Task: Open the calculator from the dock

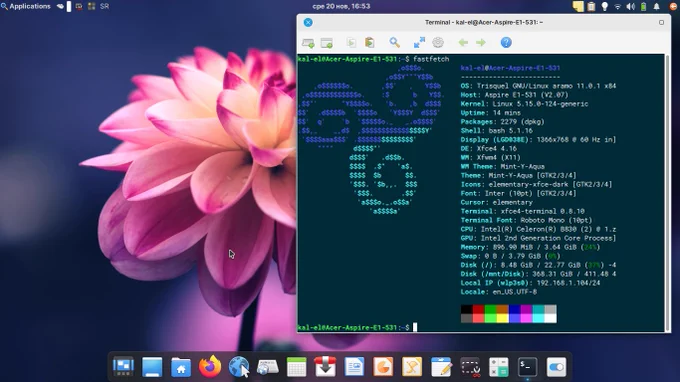Action: click(499, 367)
